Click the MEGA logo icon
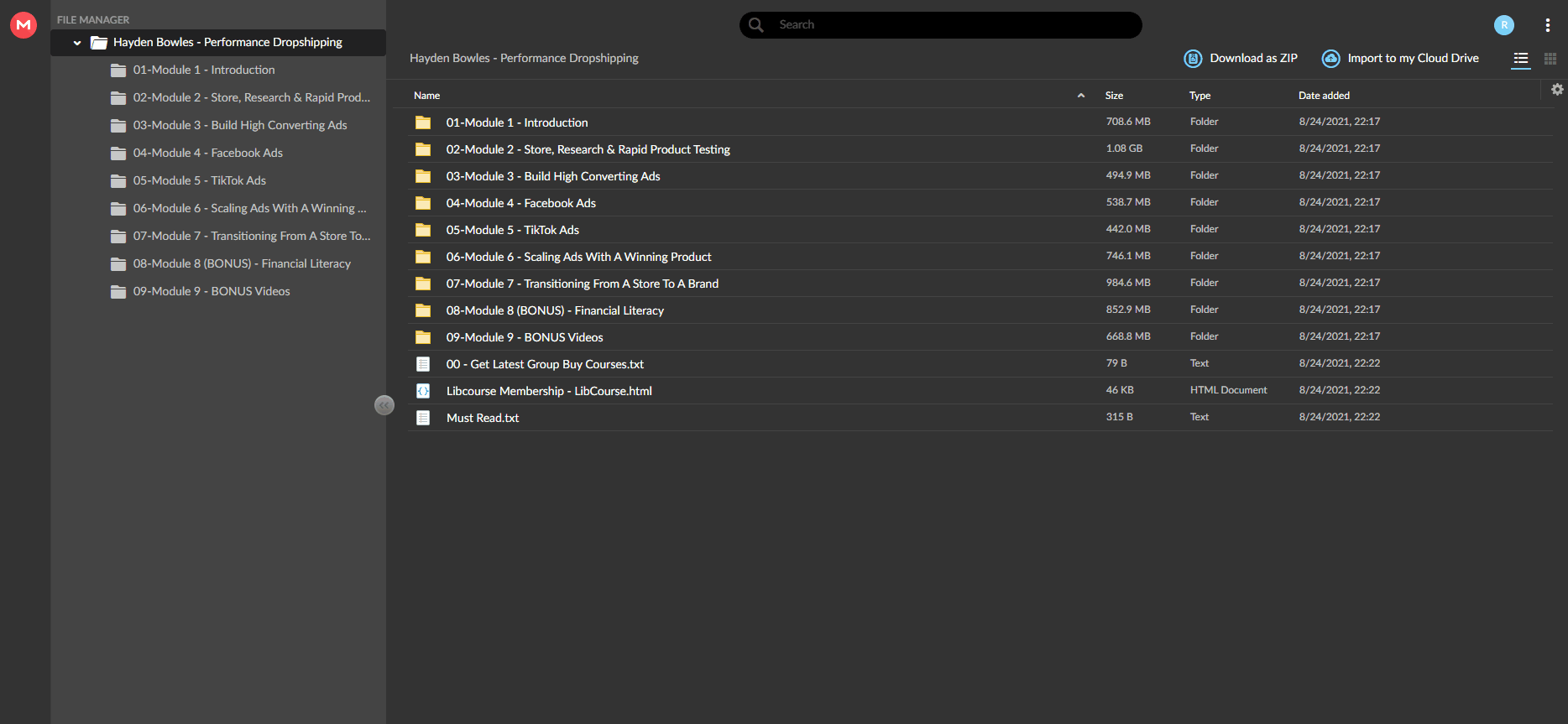The height and width of the screenshot is (724, 1568). click(24, 25)
